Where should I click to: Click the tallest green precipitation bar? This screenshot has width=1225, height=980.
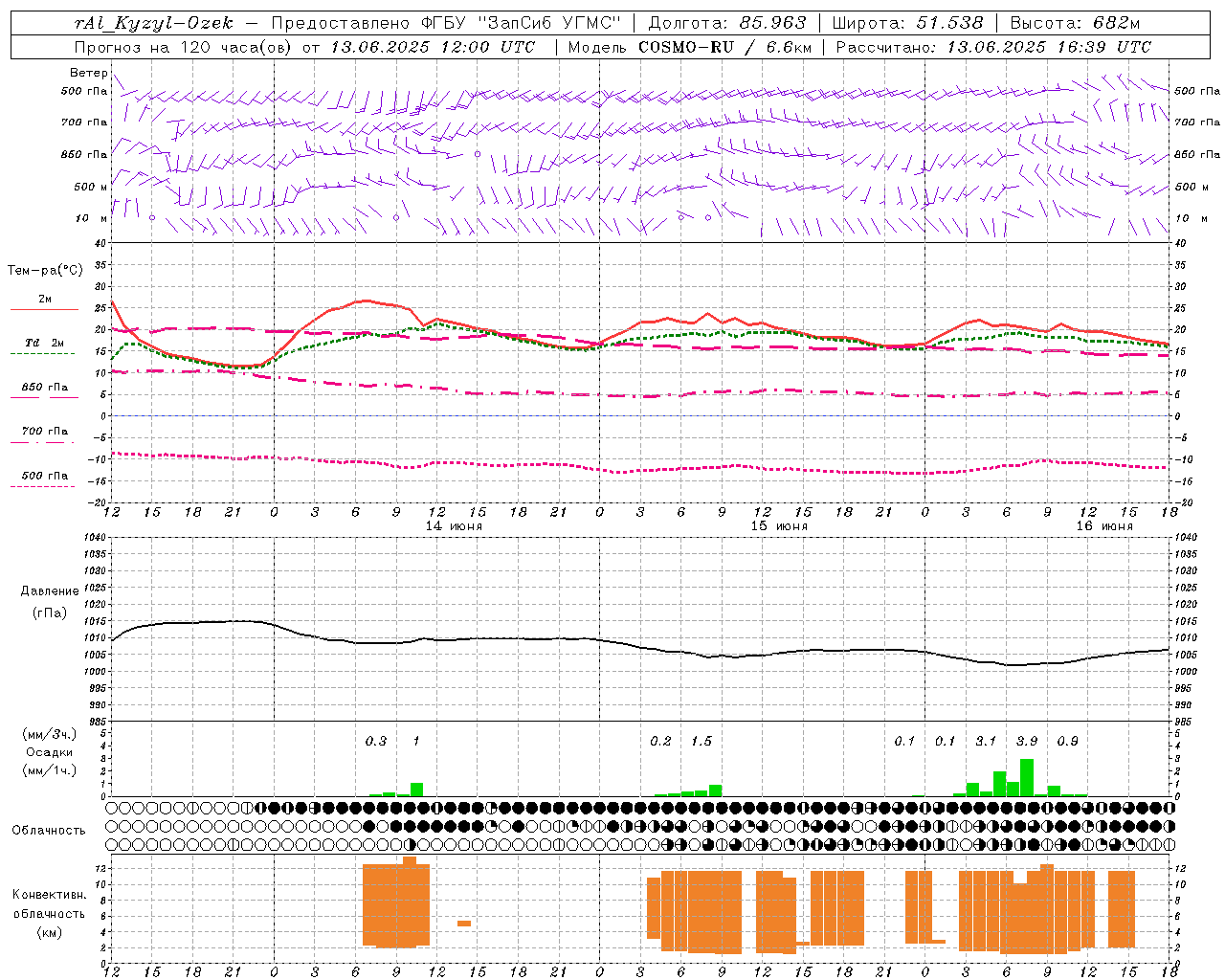pyautogui.click(x=1027, y=777)
